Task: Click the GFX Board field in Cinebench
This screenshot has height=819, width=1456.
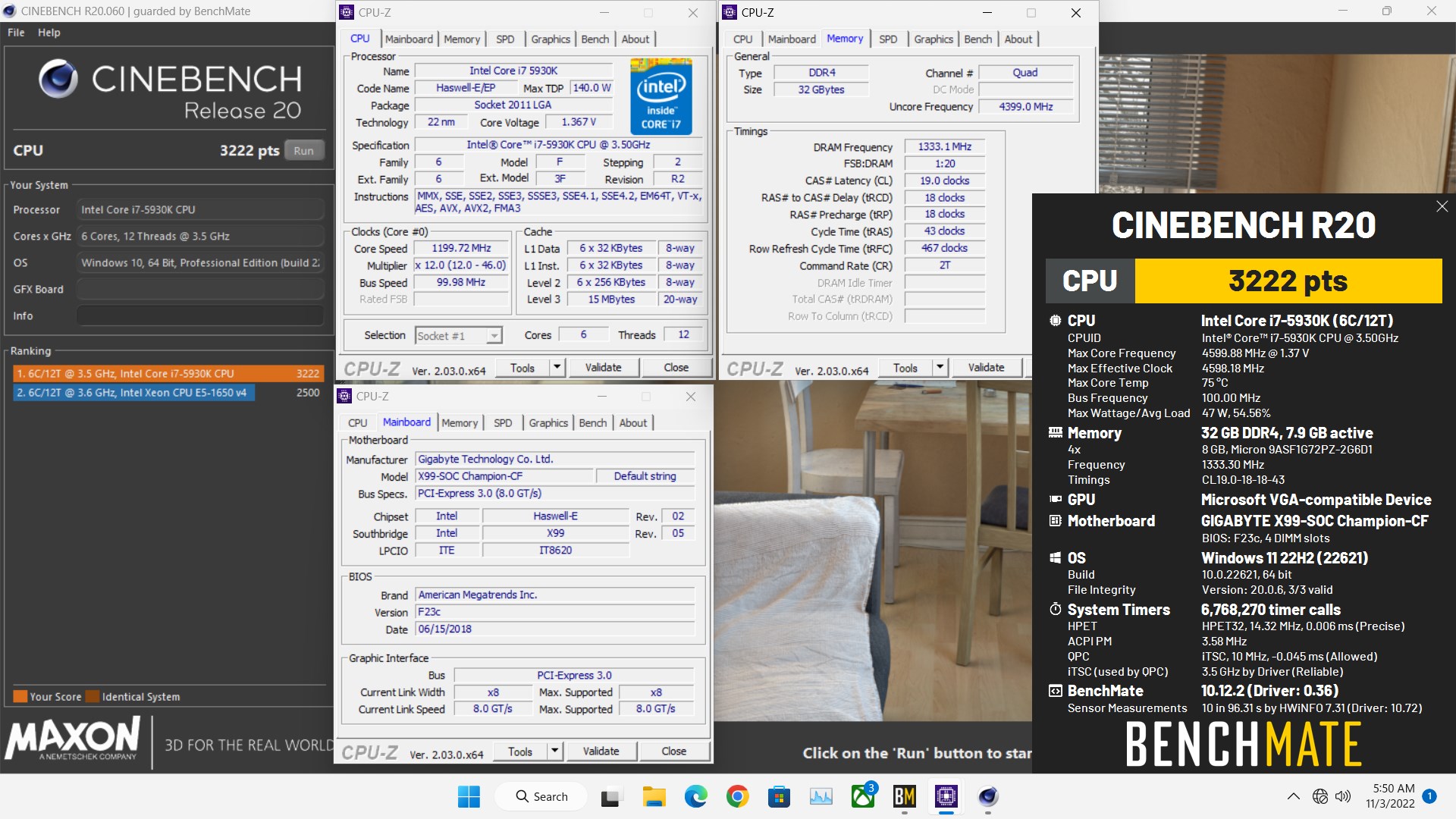Action: pos(200,289)
